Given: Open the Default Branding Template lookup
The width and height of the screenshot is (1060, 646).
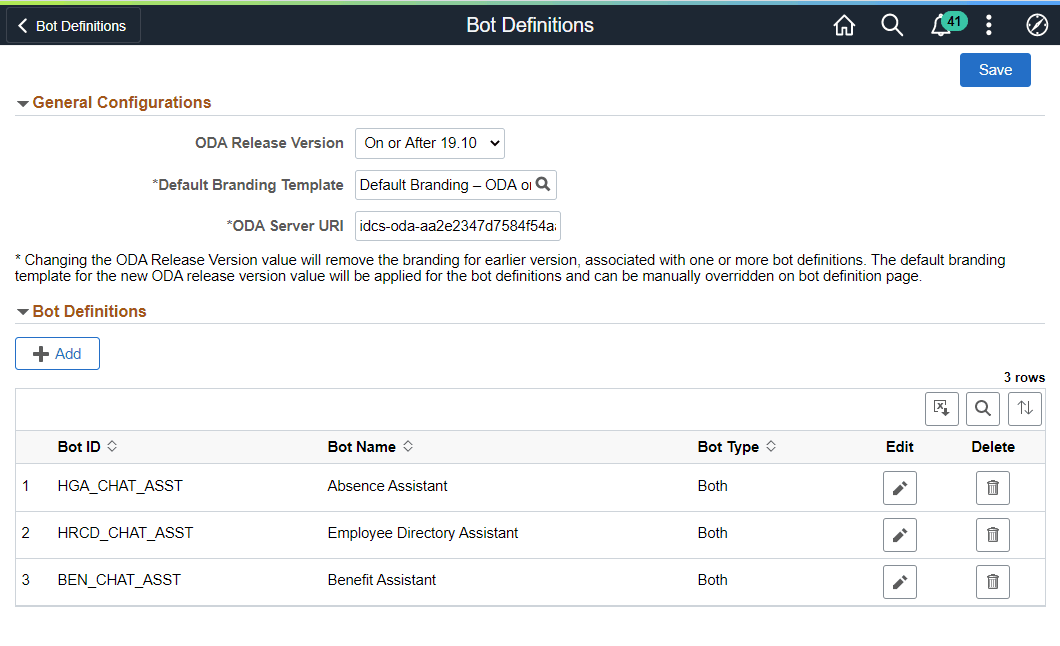Looking at the screenshot, I should pyautogui.click(x=543, y=184).
